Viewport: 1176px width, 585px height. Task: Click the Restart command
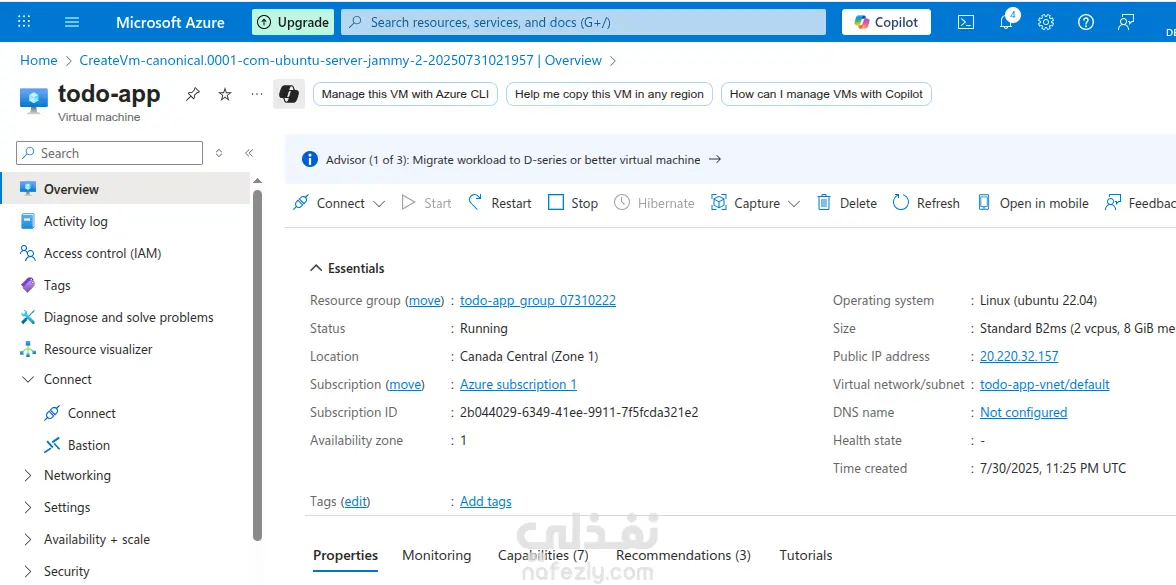(500, 203)
